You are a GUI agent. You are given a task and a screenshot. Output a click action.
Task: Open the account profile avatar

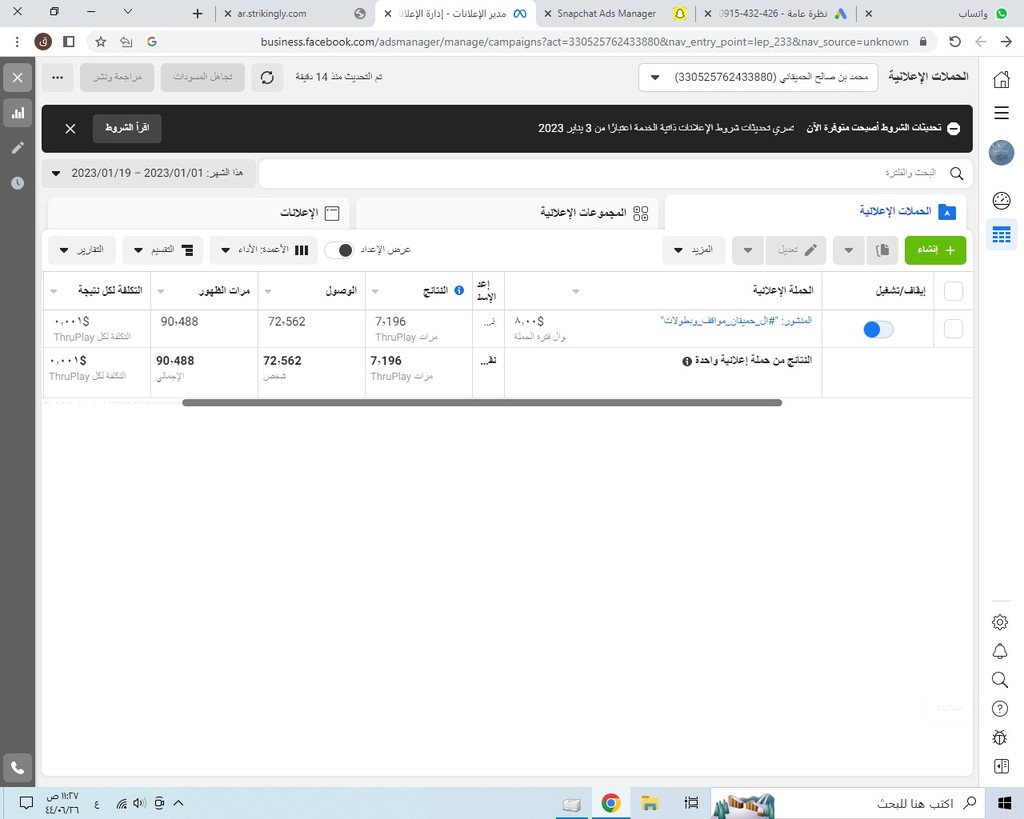(x=1001, y=153)
